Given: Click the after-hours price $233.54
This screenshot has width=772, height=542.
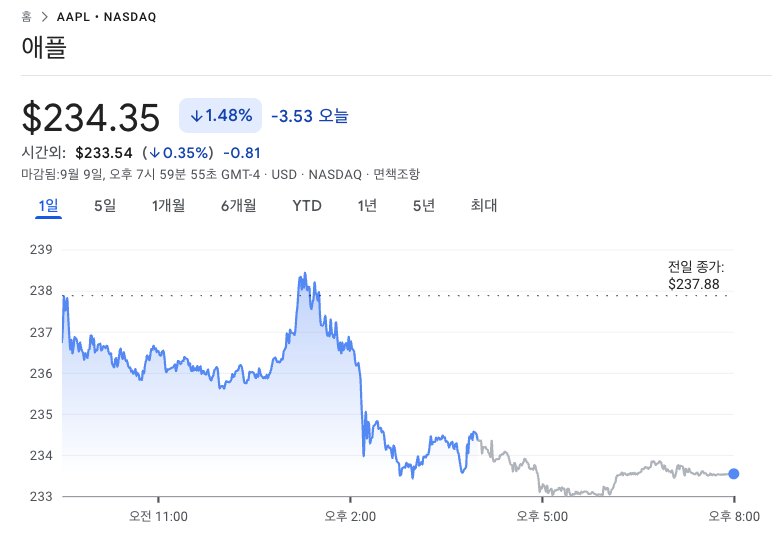Looking at the screenshot, I should point(104,153).
